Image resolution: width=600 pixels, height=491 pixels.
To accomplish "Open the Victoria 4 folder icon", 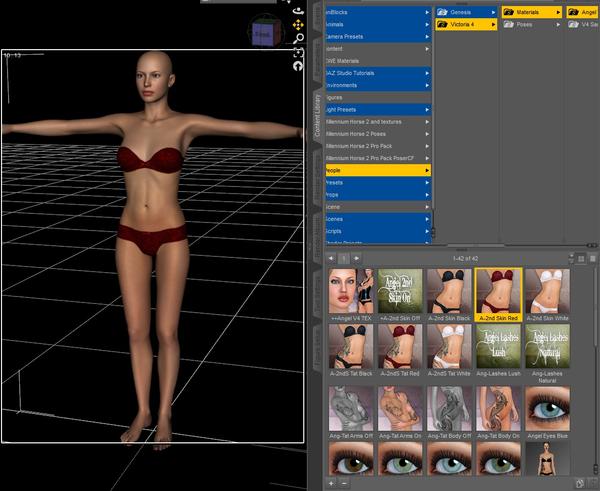I will click(442, 24).
